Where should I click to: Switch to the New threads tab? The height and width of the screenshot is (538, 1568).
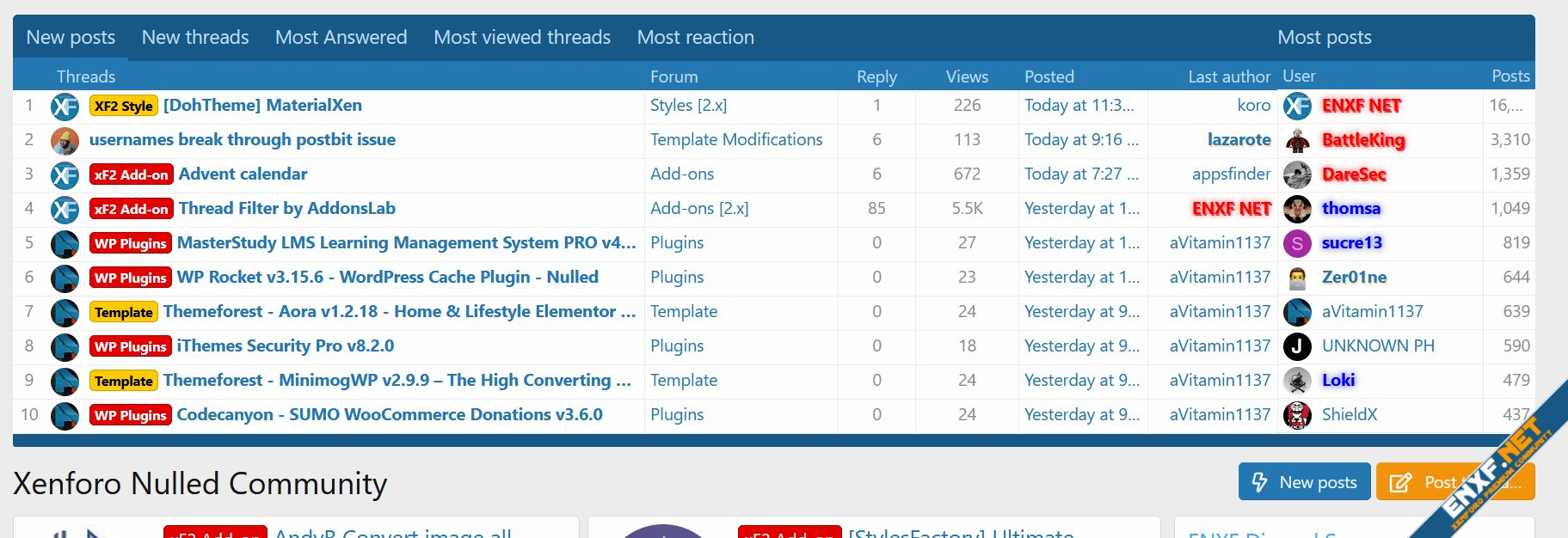pos(195,38)
